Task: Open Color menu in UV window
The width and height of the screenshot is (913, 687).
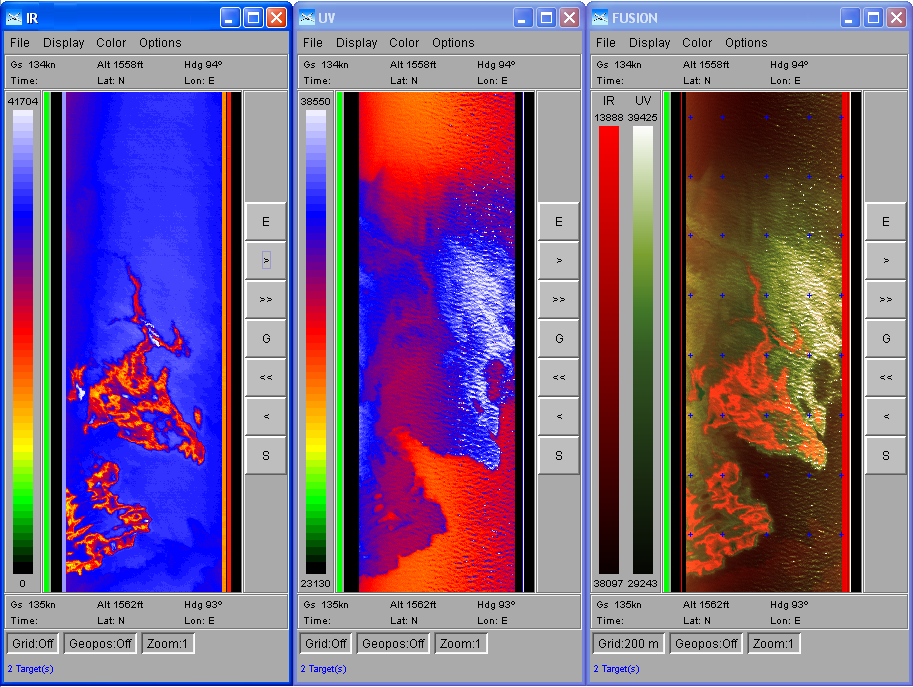Action: (404, 43)
